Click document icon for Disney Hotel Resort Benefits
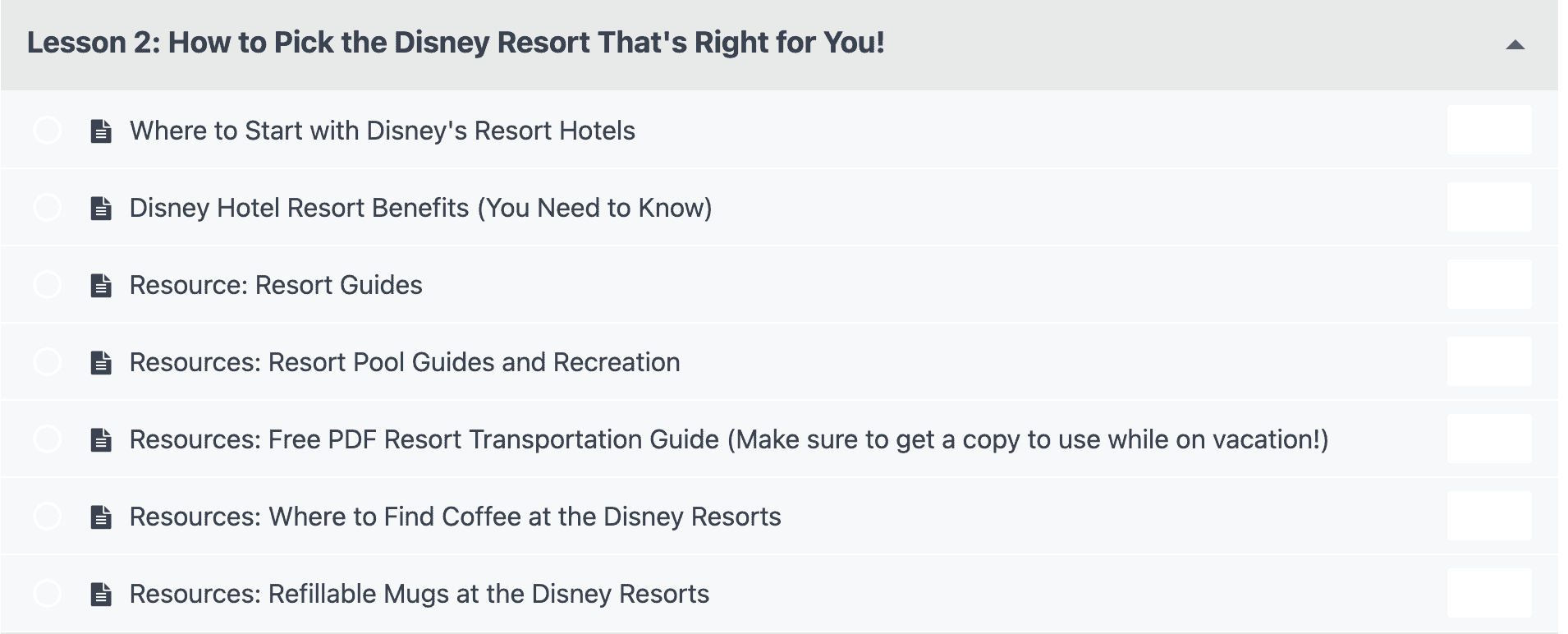 101,208
